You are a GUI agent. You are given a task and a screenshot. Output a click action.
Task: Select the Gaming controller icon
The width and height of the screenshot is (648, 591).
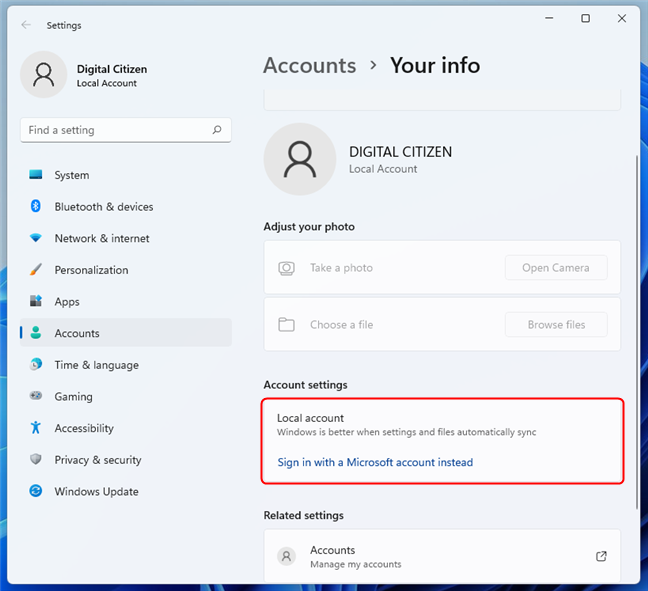point(36,397)
